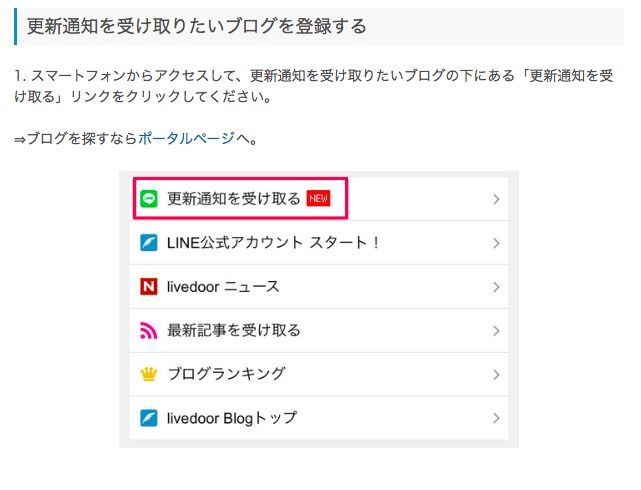Click chevron on livedoor Blogトップ row
This screenshot has height=490, width=641.
pos(496,418)
